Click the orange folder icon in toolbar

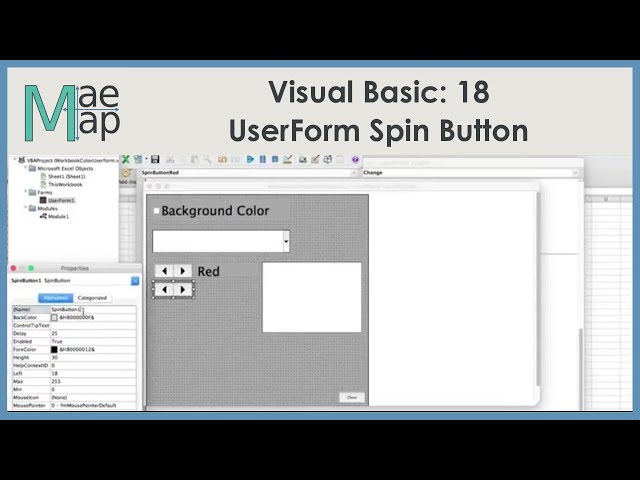222,160
